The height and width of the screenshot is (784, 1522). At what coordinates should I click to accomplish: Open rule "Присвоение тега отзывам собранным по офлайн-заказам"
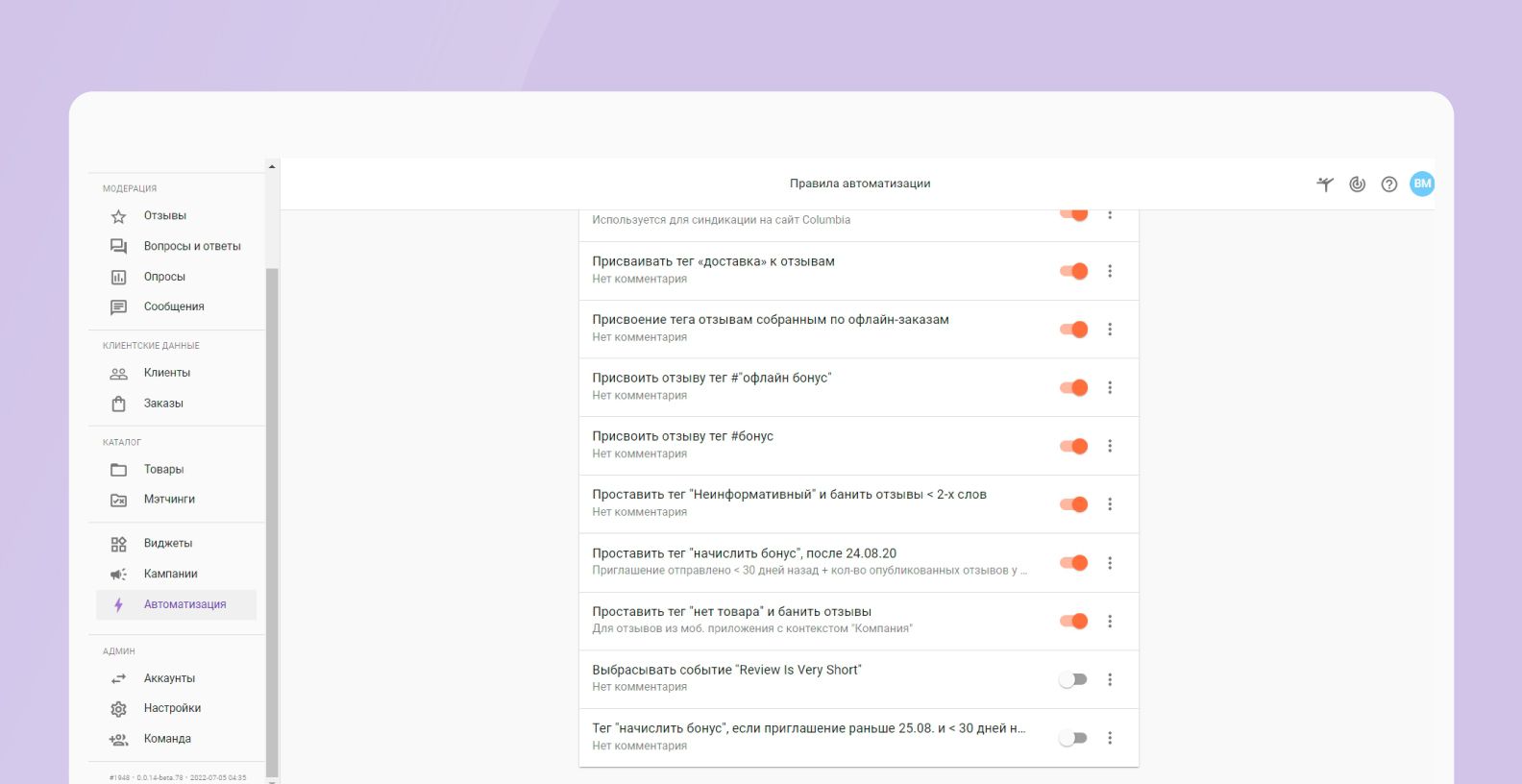coord(770,320)
